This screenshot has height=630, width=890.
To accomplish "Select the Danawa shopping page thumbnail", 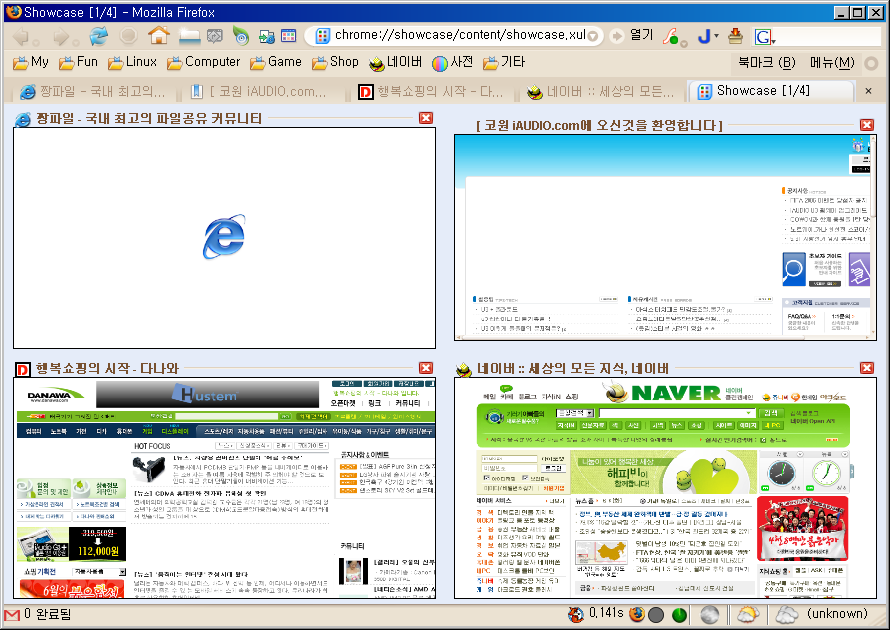I will coord(224,488).
